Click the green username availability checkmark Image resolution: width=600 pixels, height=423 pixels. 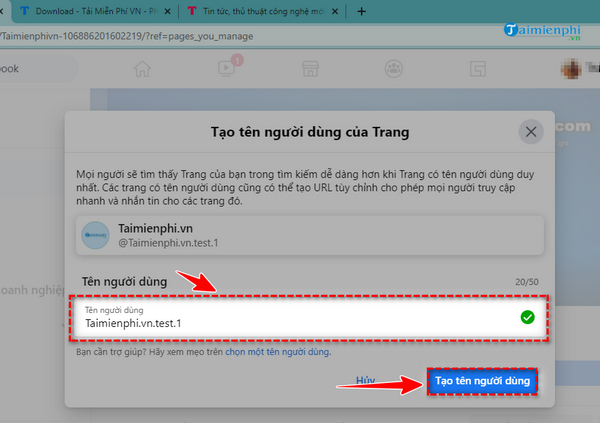tap(527, 317)
